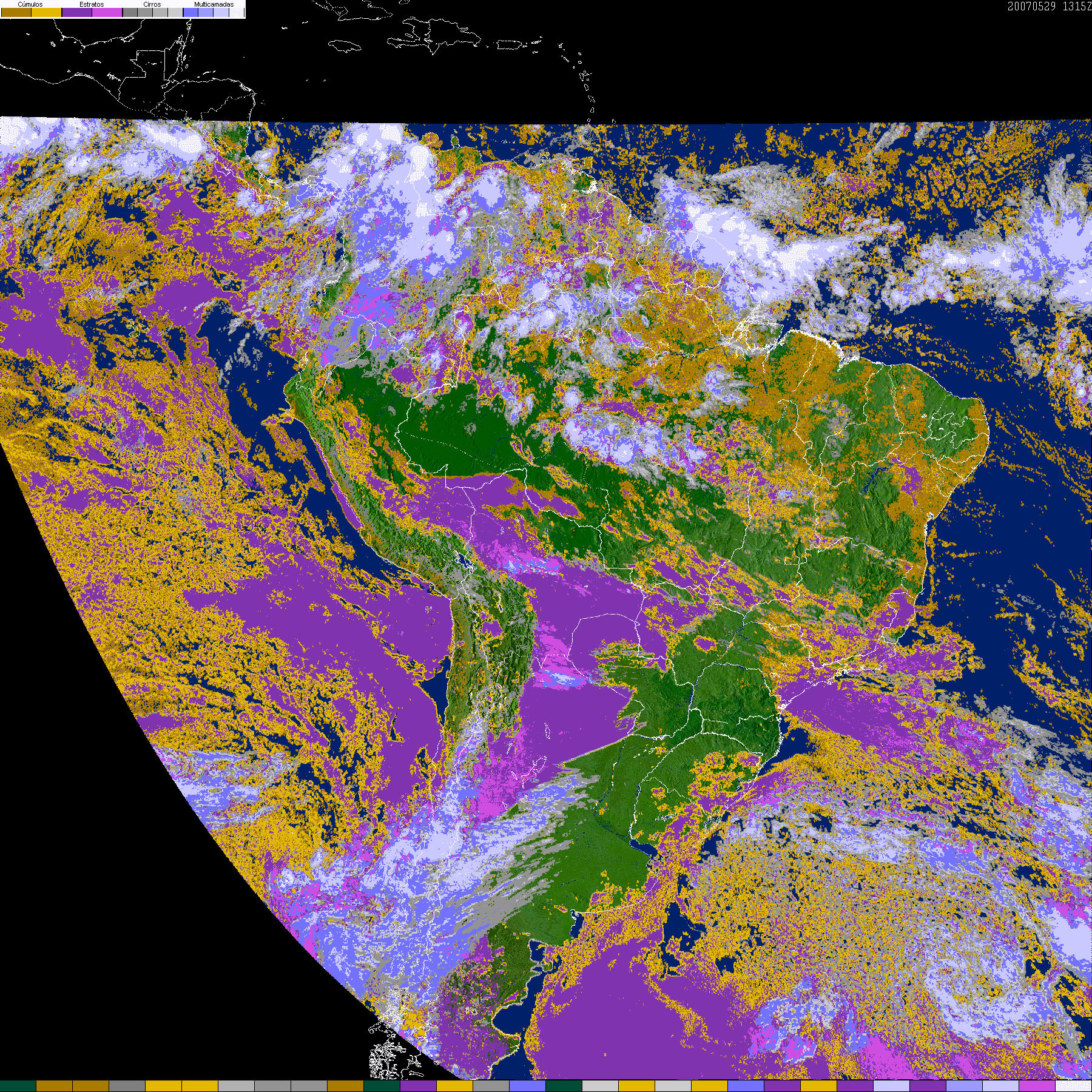The width and height of the screenshot is (1092, 1092).
Task: Click the Cúmulos legend label
Action: tap(30, 4)
